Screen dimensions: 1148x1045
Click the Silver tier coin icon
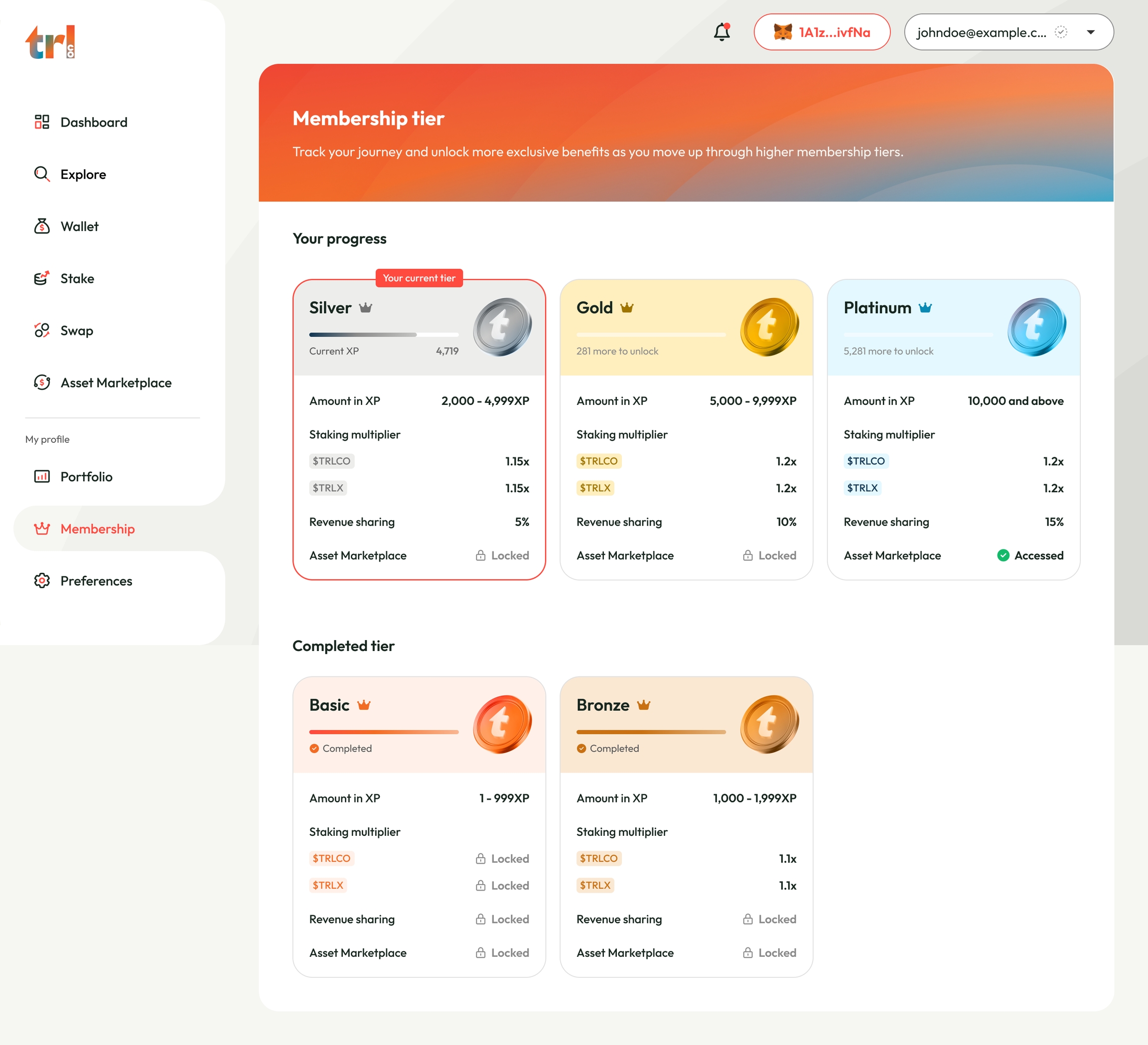coord(502,327)
